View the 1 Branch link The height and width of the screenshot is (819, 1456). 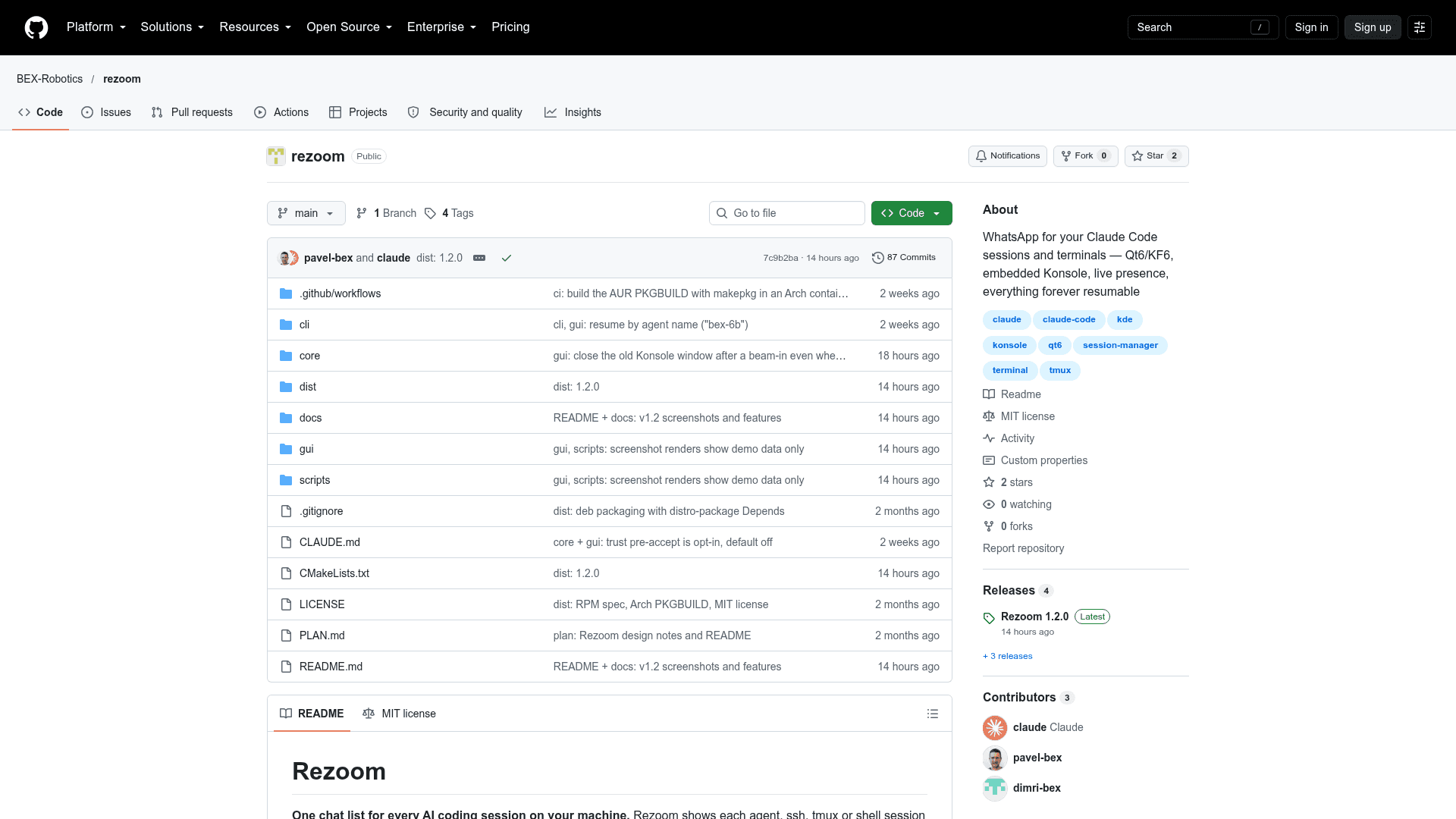click(387, 213)
